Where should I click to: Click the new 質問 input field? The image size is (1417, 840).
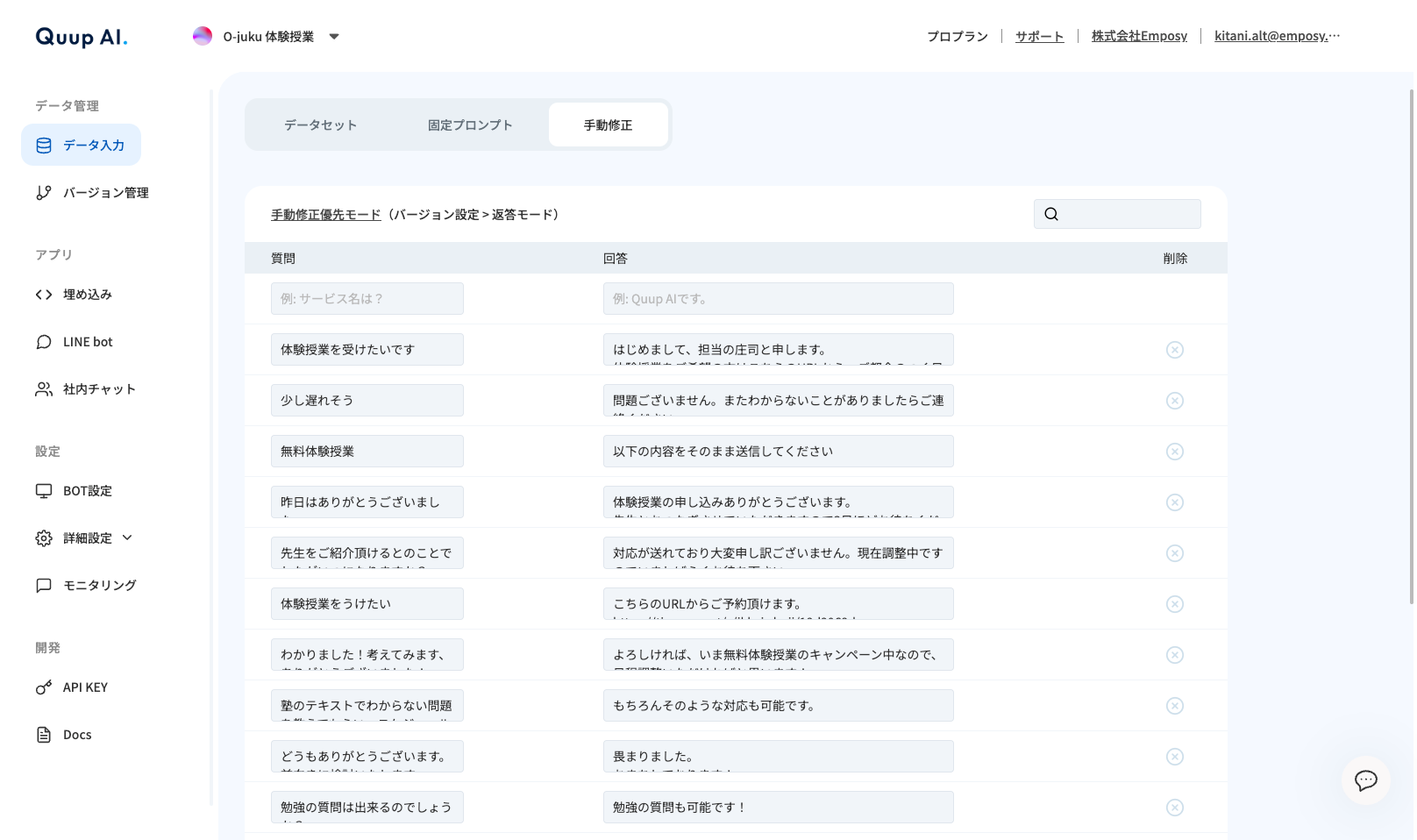pyautogui.click(x=367, y=299)
